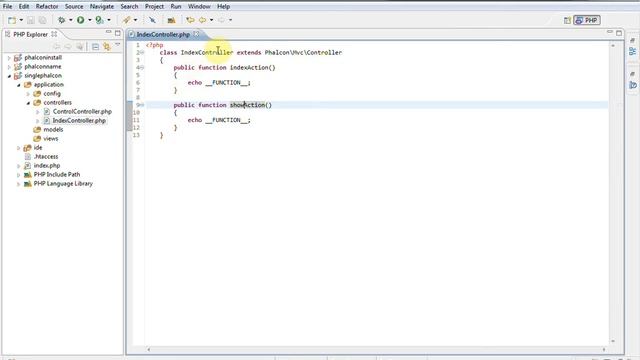The image size is (640, 360).
Task: Click the Last Edit Location icon
Action: click(190, 20)
